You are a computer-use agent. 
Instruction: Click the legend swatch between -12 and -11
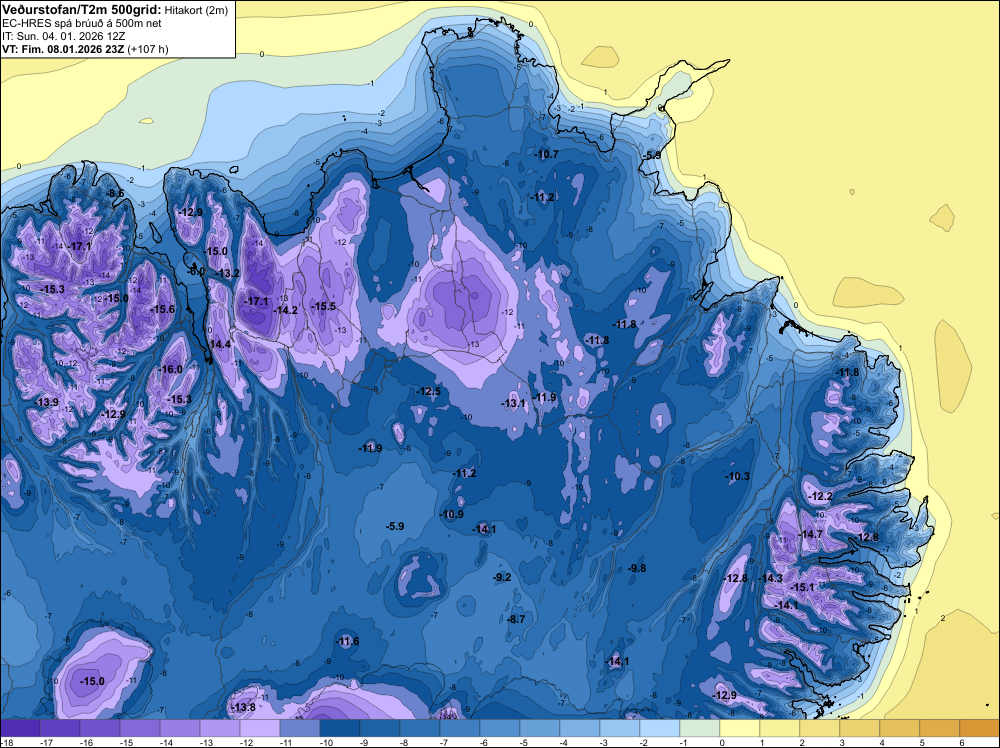[x=260, y=728]
